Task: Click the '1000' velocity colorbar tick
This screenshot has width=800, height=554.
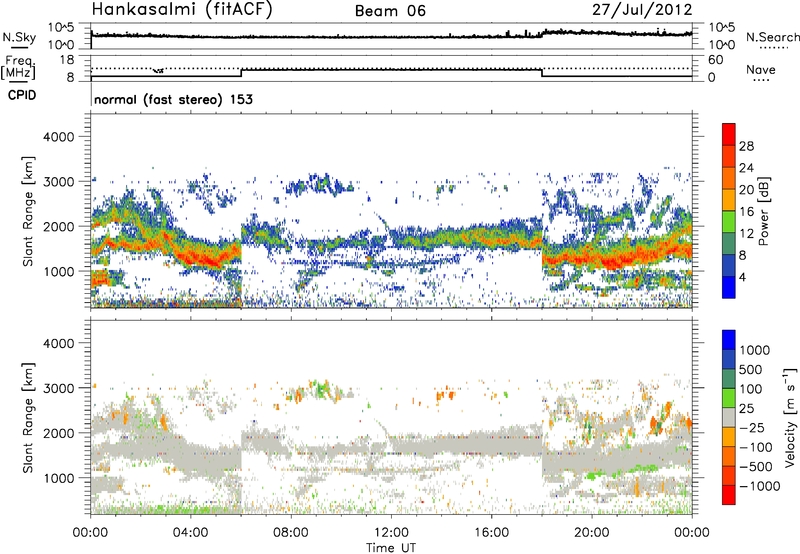Action: (754, 350)
